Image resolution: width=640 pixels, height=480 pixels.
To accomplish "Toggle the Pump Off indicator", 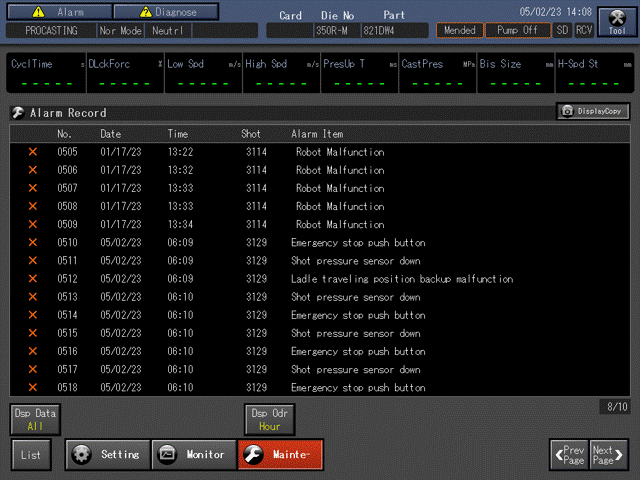I will (517, 30).
